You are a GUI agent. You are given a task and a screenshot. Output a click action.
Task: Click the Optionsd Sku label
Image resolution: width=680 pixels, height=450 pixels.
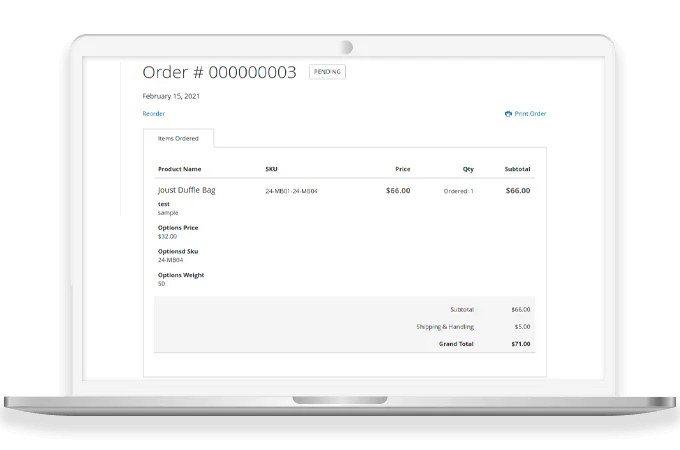(178, 251)
